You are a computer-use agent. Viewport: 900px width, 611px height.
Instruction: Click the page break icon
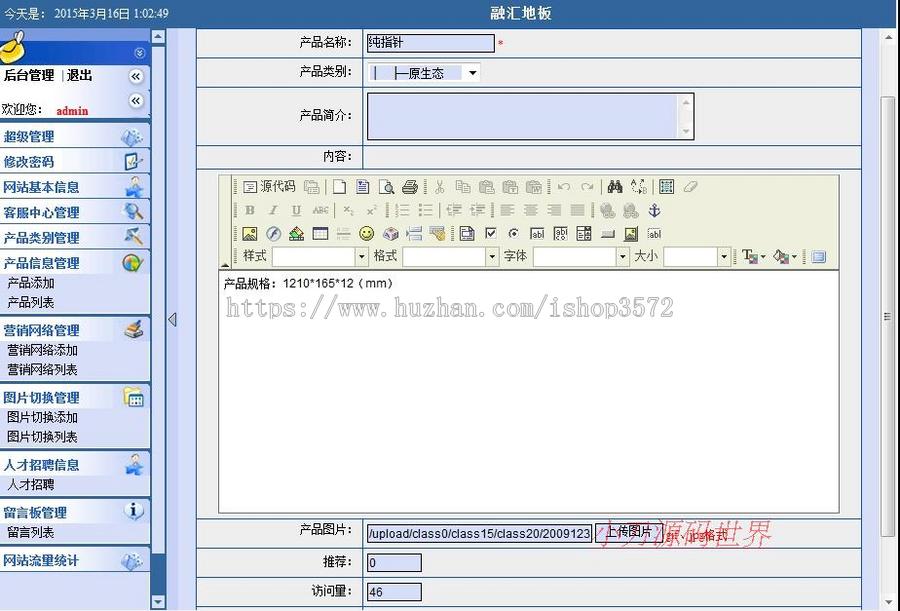[414, 234]
